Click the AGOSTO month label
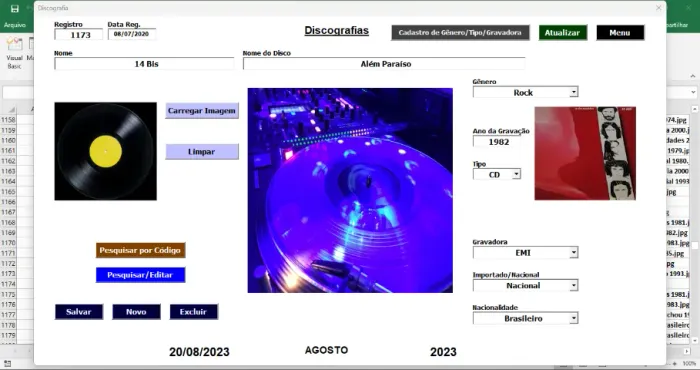 click(x=326, y=350)
